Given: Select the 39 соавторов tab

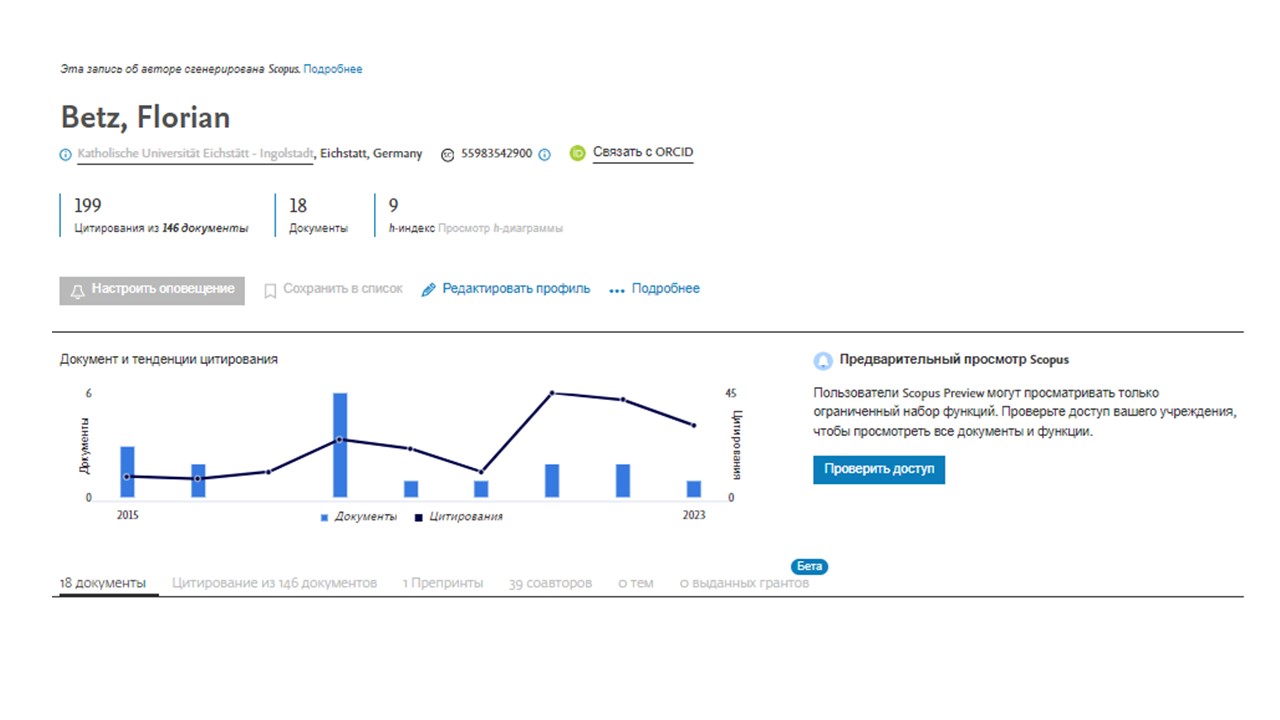Looking at the screenshot, I should [x=550, y=583].
